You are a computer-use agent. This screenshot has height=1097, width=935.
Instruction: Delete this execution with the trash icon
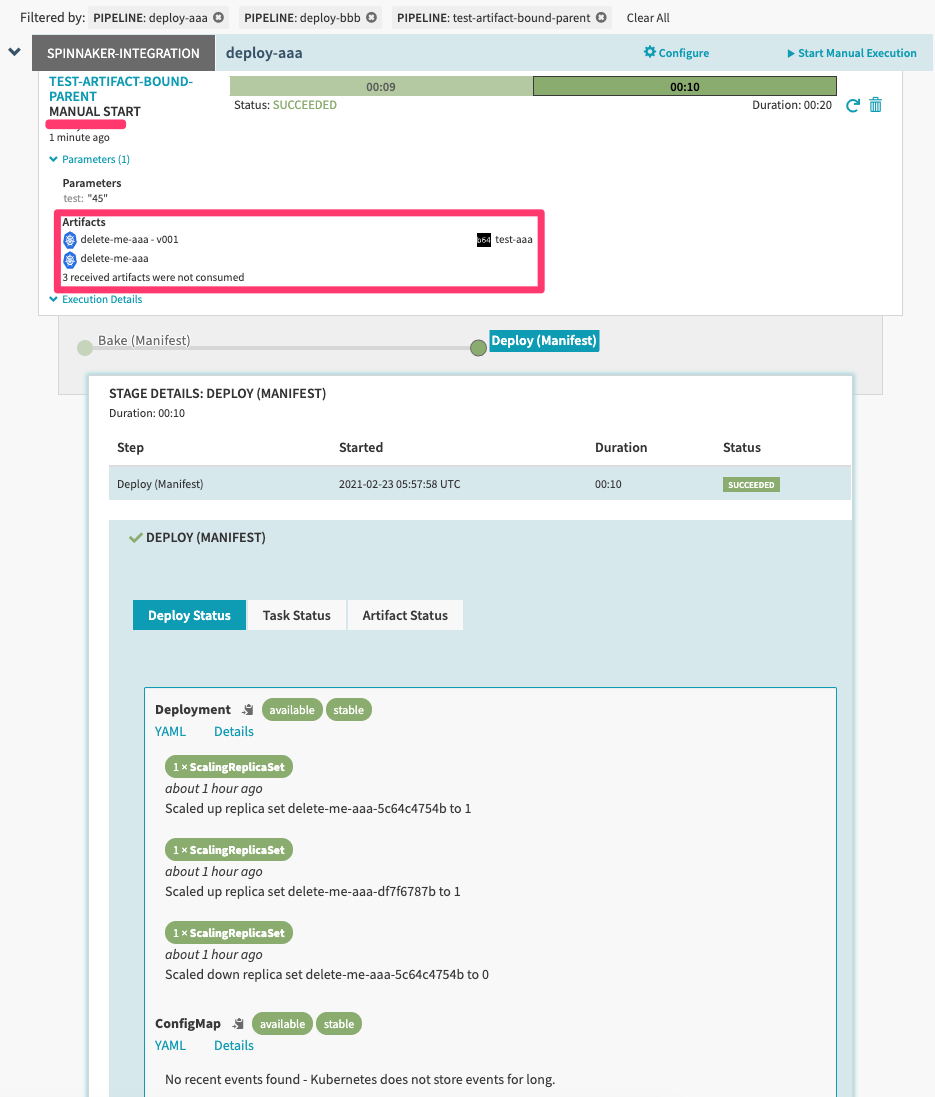tap(875, 104)
